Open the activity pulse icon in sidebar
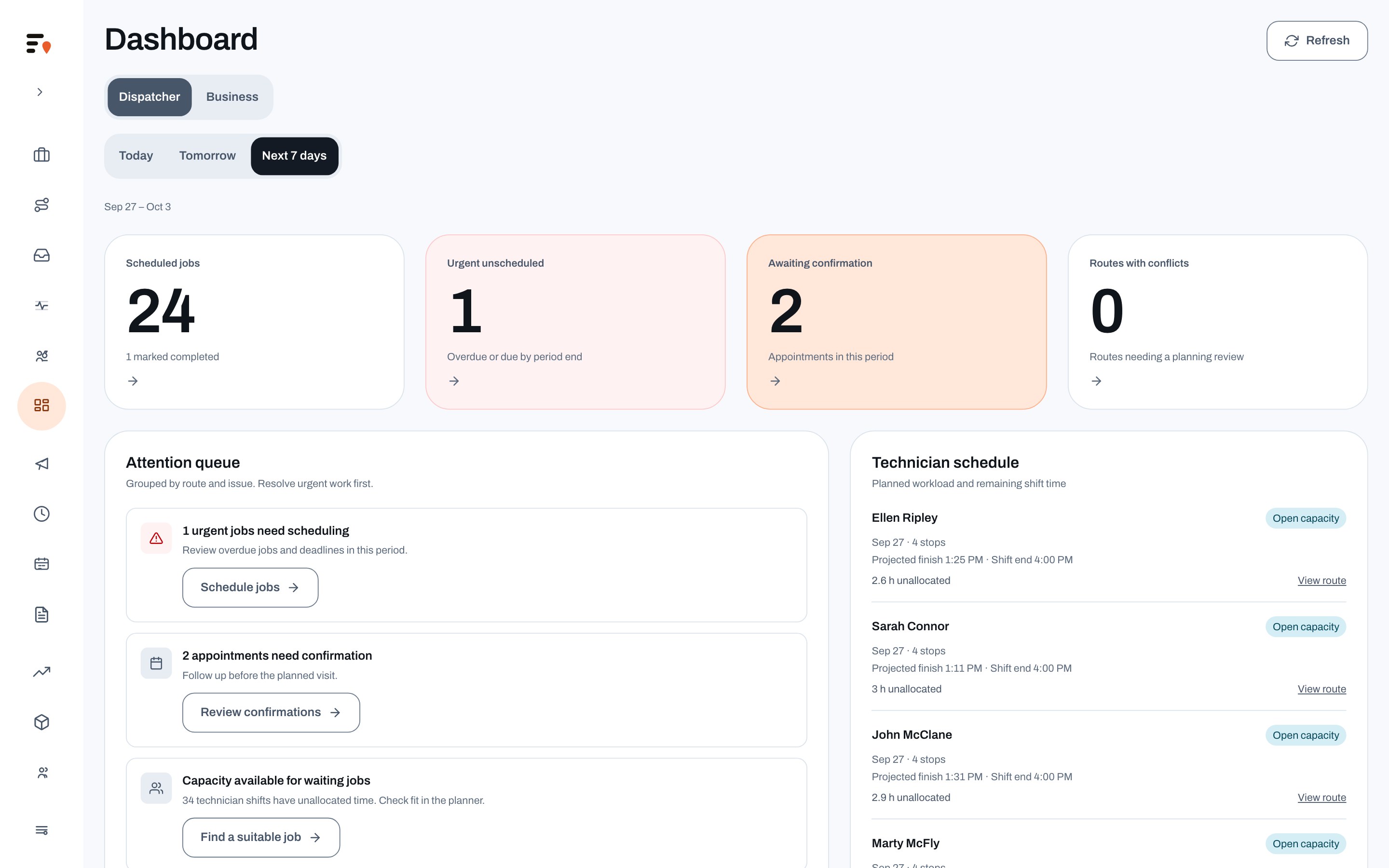This screenshot has width=1389, height=868. pos(41,305)
